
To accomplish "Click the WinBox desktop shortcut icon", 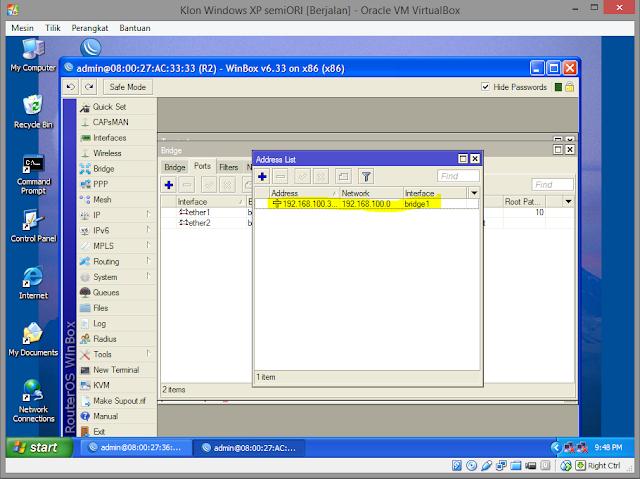I will click(x=91, y=47).
